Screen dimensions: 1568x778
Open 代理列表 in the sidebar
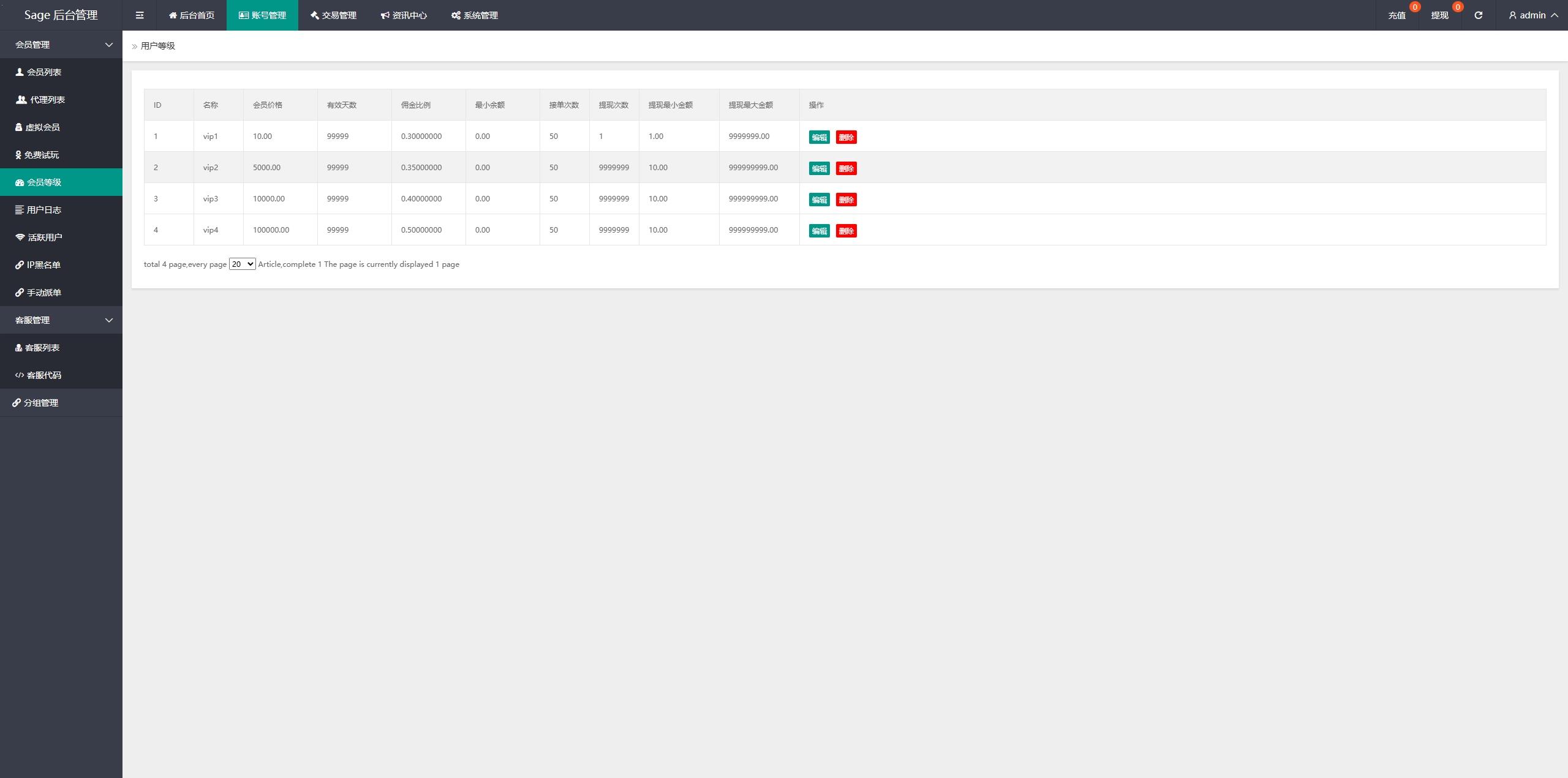click(x=47, y=100)
